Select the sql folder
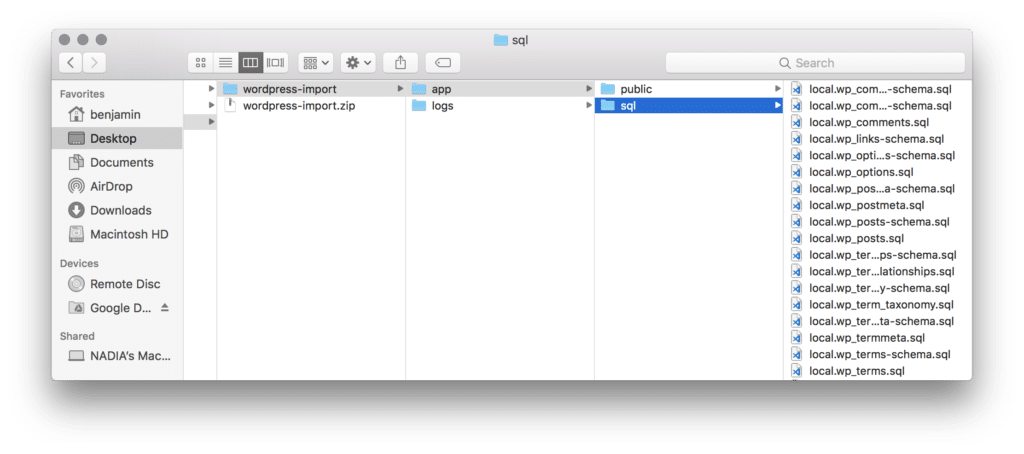This screenshot has height=454, width=1024. 689,105
